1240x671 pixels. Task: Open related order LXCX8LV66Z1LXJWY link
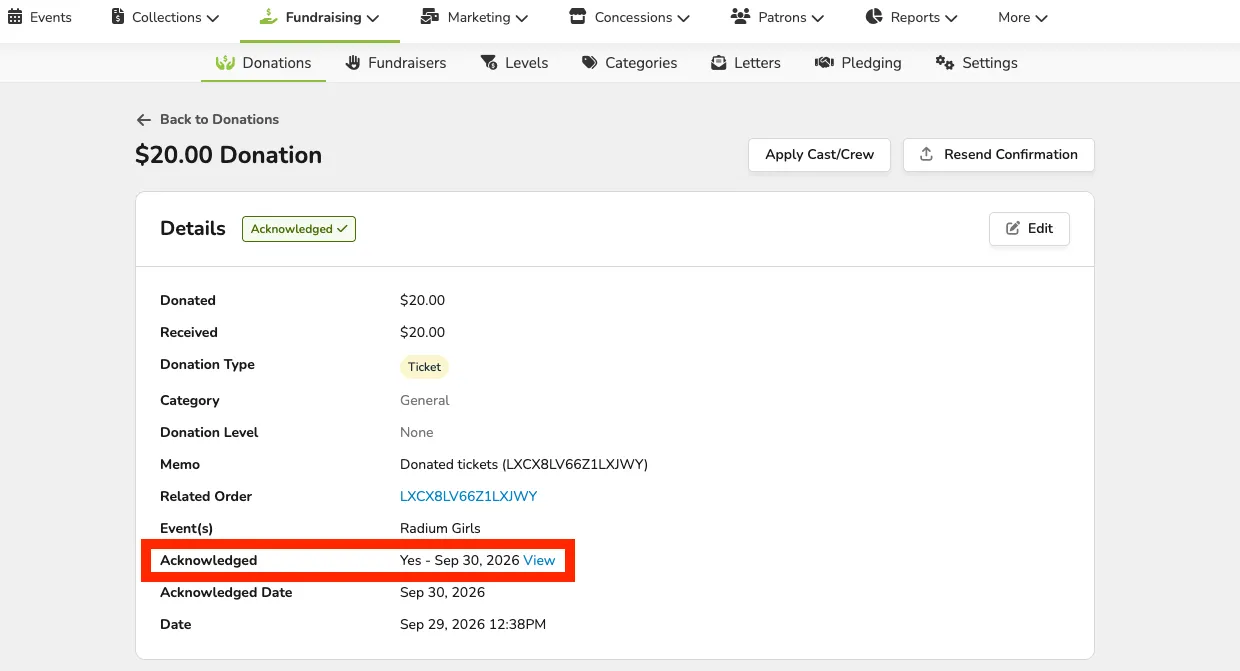(x=469, y=497)
